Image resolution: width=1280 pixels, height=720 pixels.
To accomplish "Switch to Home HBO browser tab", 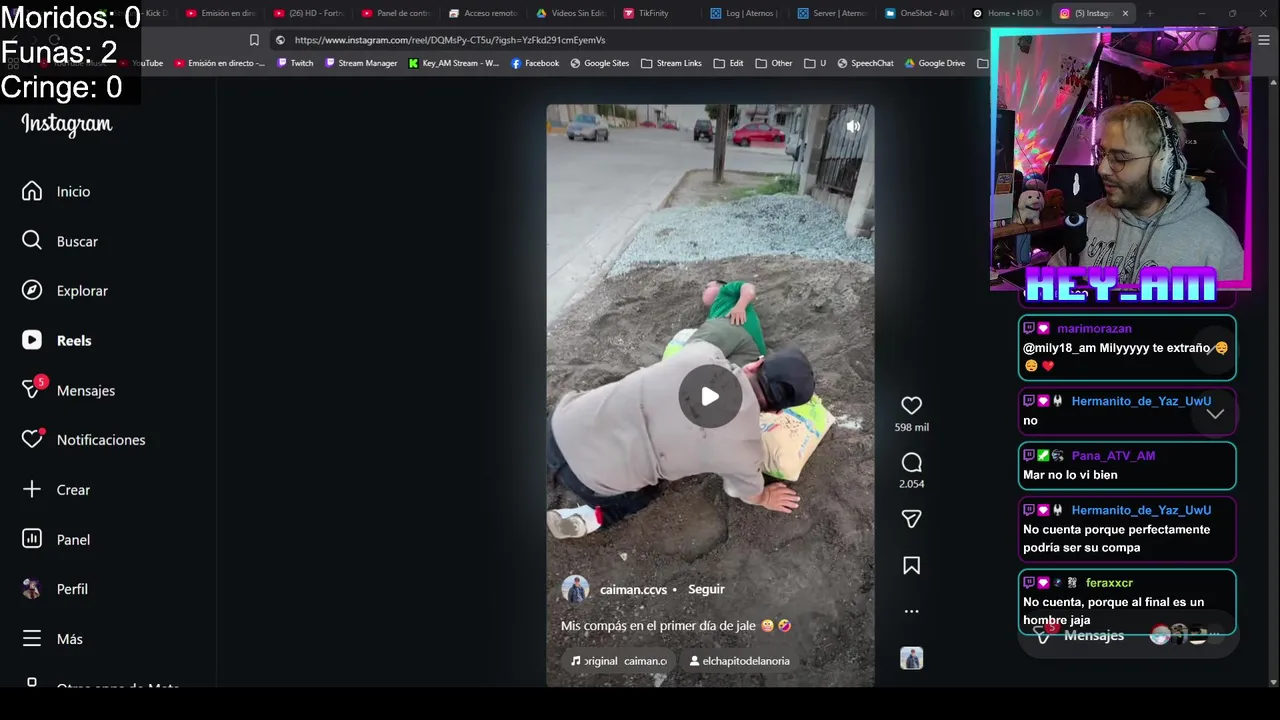I will pyautogui.click(x=1007, y=13).
